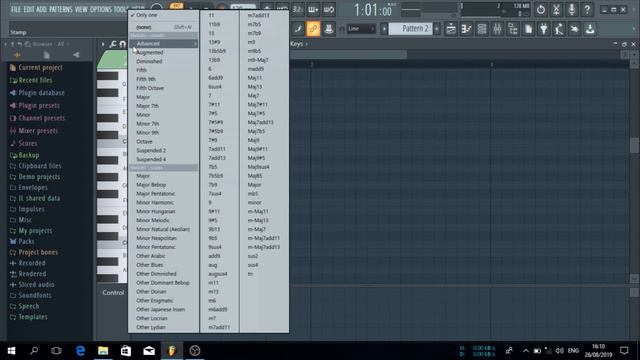Open the Playlist view icon
Viewport: 640px width, 360px height.
tap(451, 29)
